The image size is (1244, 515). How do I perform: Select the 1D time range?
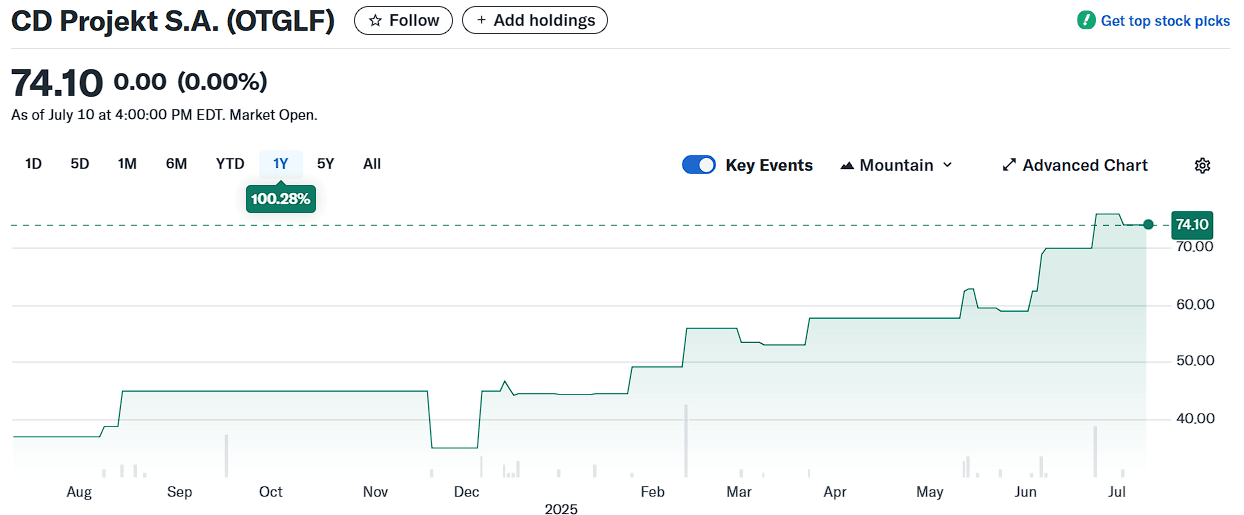tap(33, 164)
